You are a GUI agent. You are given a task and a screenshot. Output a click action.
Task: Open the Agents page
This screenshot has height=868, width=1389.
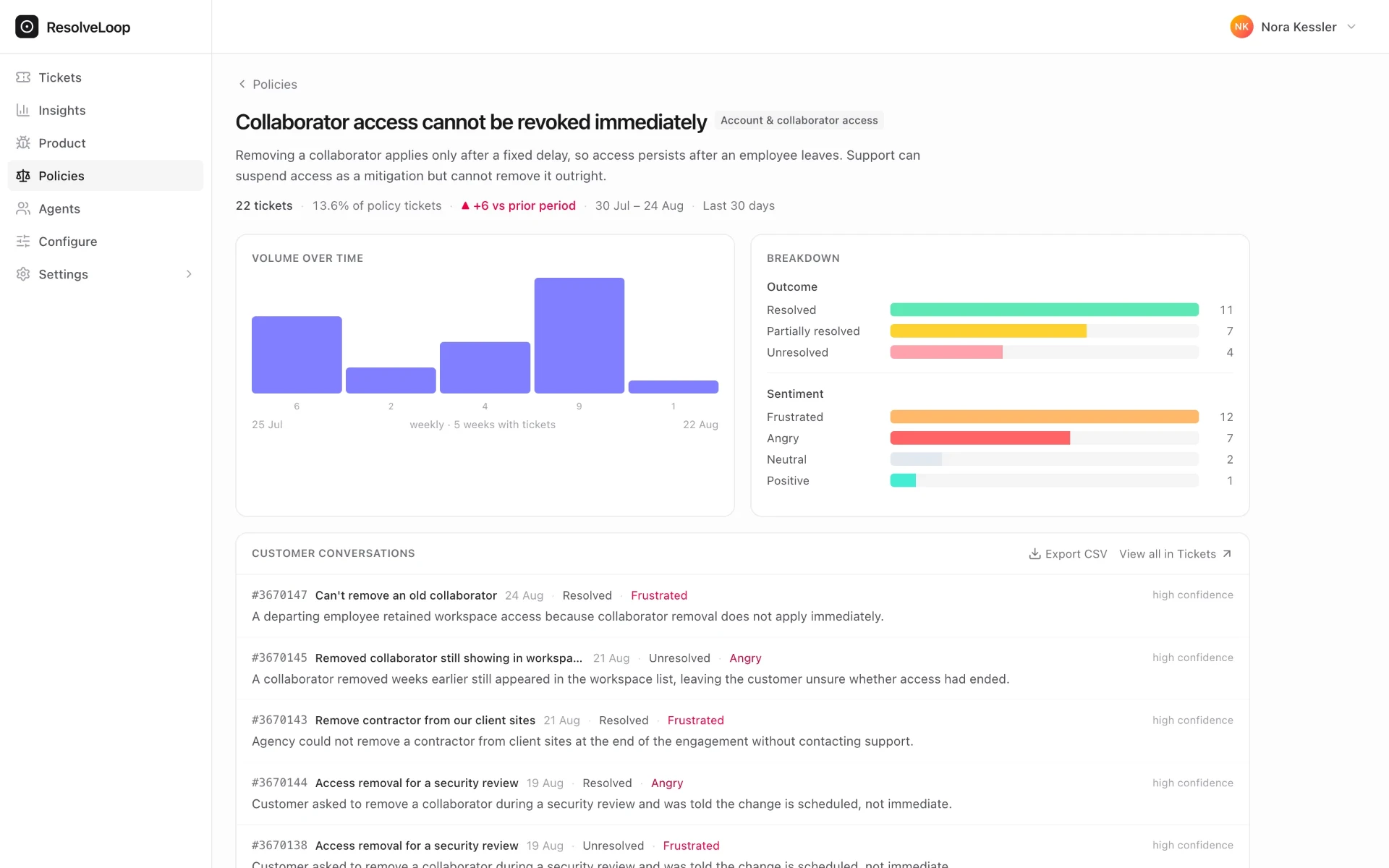pos(106,208)
